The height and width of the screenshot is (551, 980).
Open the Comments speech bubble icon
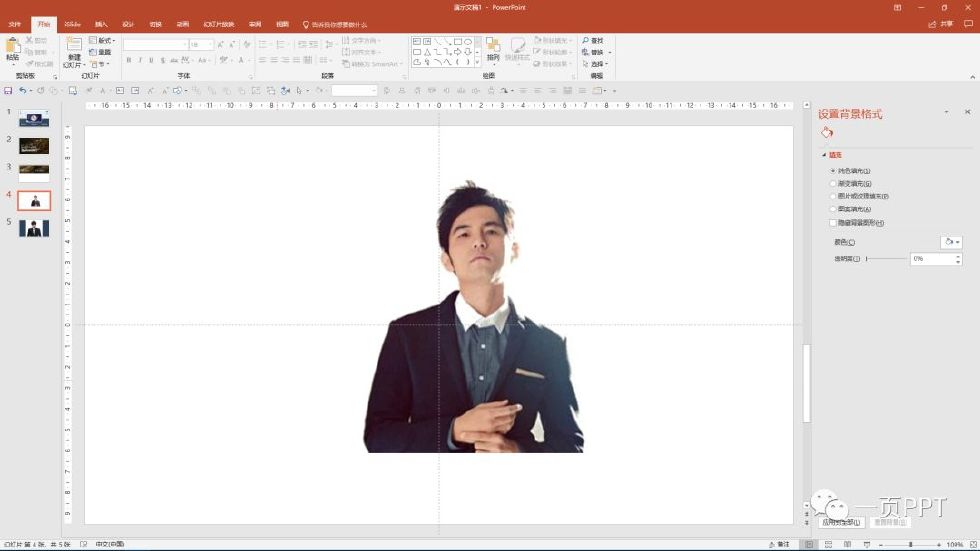click(968, 24)
